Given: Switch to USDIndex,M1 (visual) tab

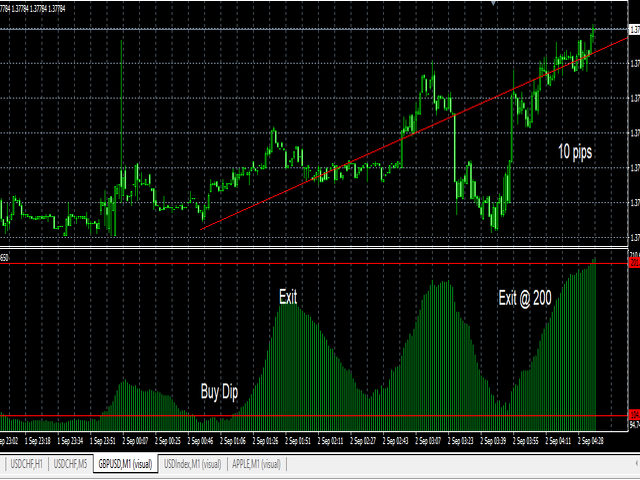Looking at the screenshot, I should click(x=193, y=463).
